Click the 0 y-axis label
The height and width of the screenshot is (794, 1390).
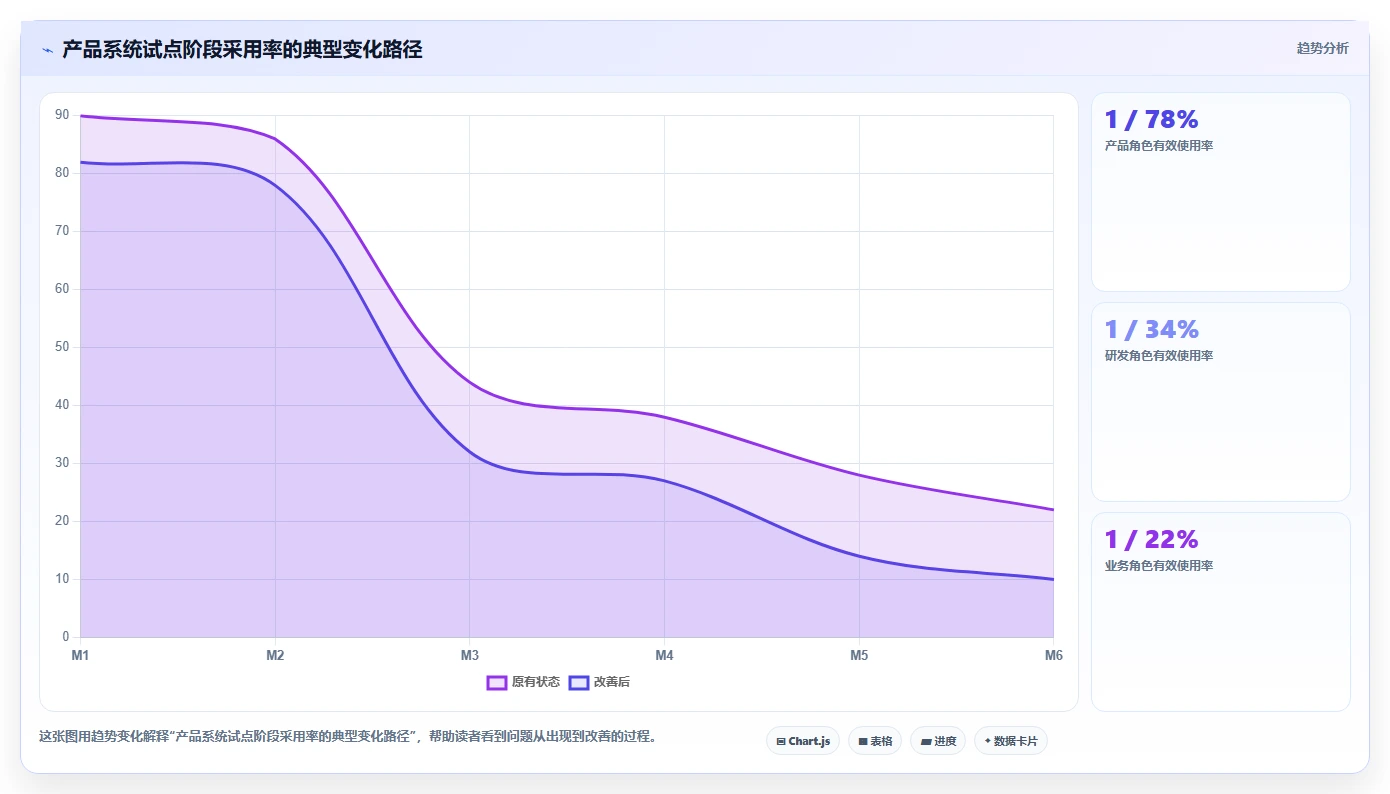click(x=65, y=637)
